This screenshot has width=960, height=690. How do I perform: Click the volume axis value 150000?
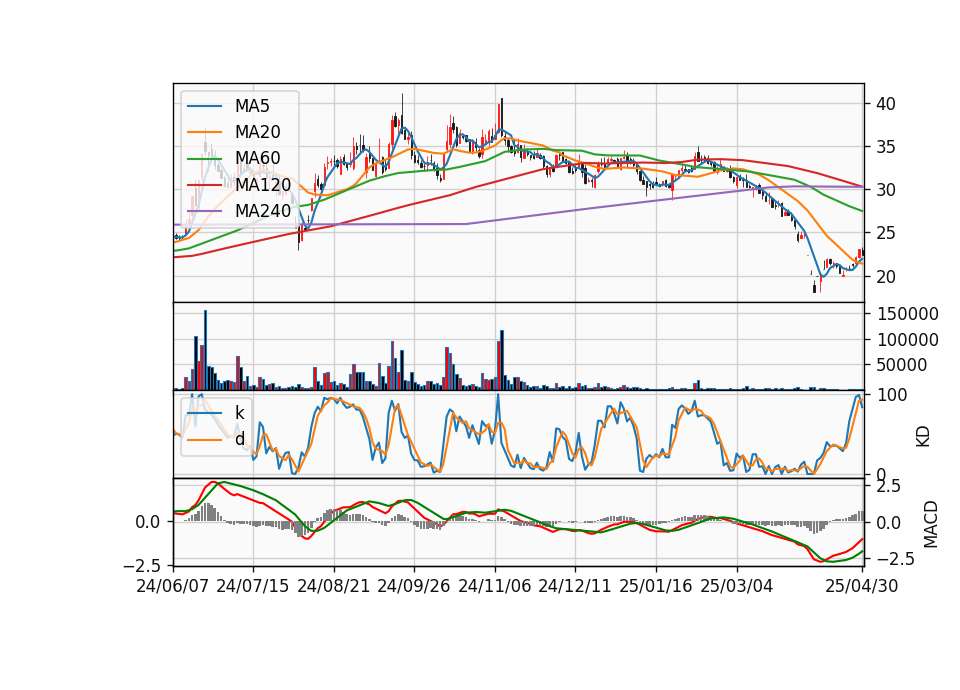tap(907, 314)
